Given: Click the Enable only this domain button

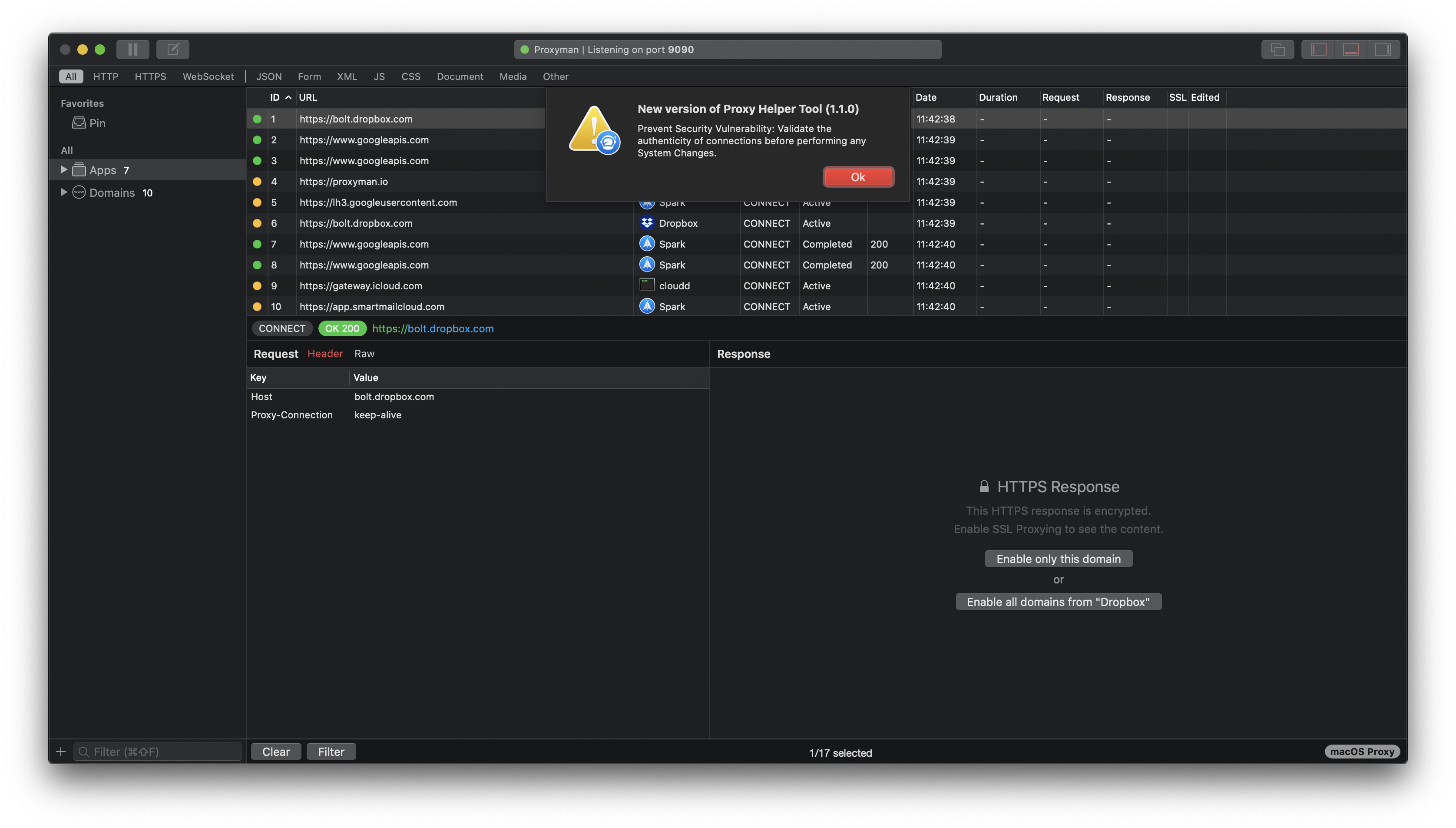Looking at the screenshot, I should coord(1058,559).
